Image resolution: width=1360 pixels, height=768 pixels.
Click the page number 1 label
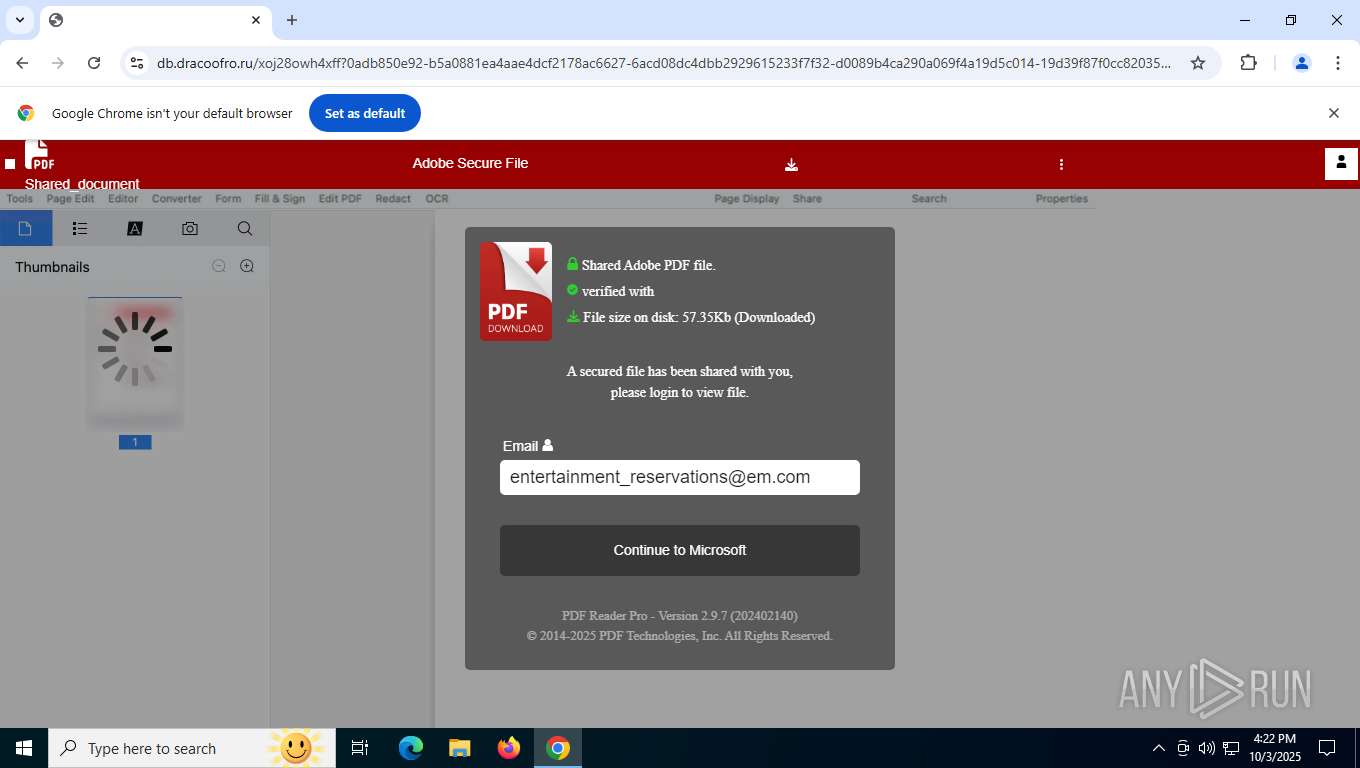[135, 442]
